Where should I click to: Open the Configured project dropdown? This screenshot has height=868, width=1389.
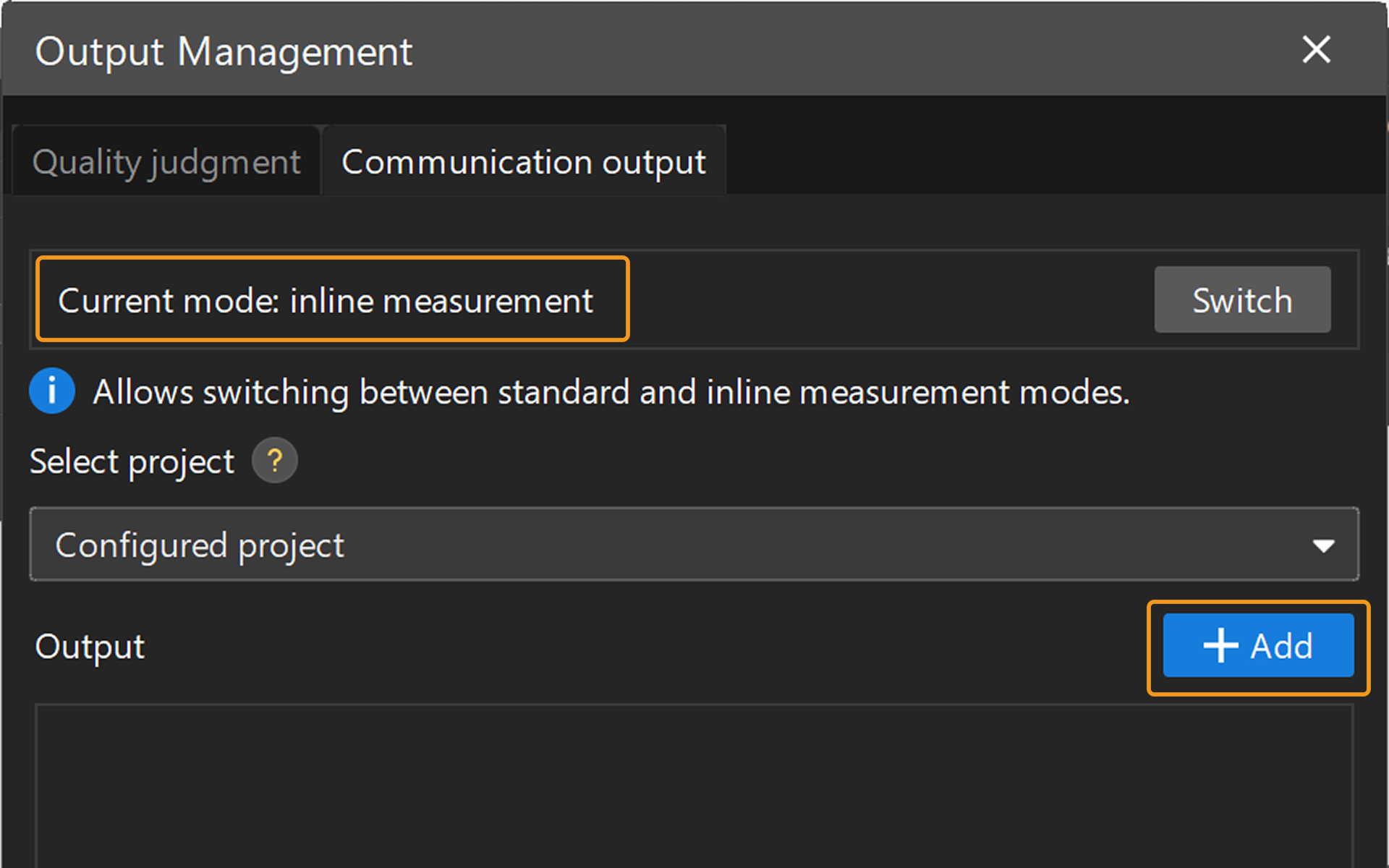[694, 545]
